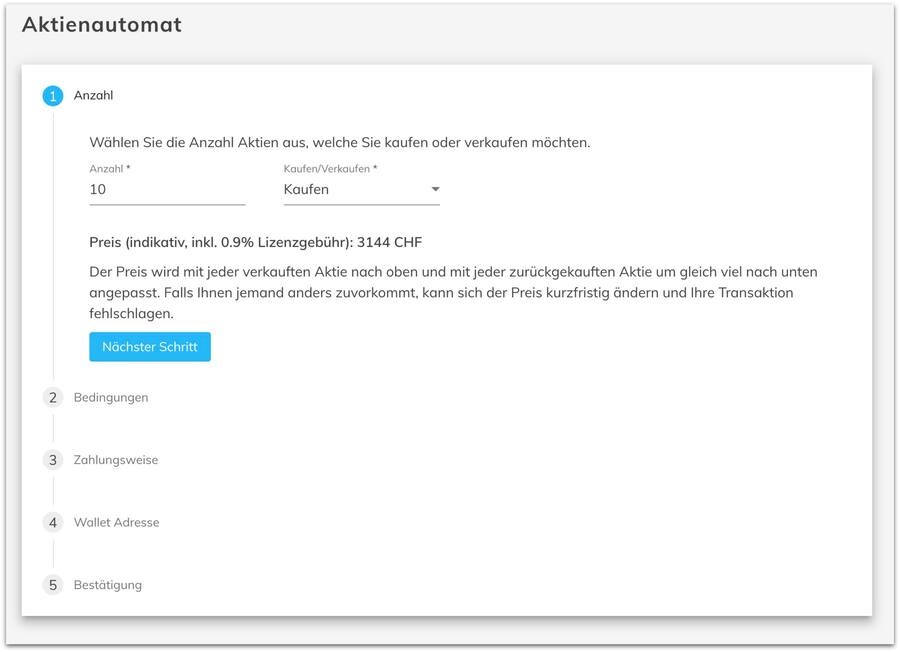Select the step 5 number circle
The width and height of the screenshot is (900, 652).
(53, 585)
